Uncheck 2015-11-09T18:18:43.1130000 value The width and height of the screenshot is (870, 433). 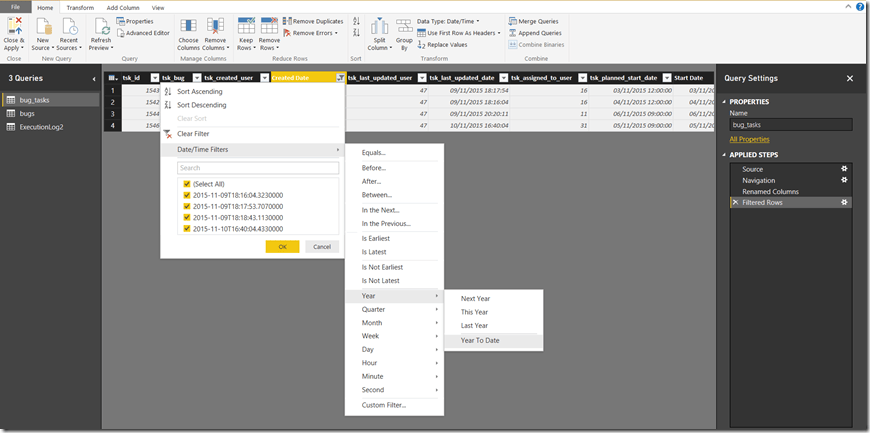(x=186, y=218)
